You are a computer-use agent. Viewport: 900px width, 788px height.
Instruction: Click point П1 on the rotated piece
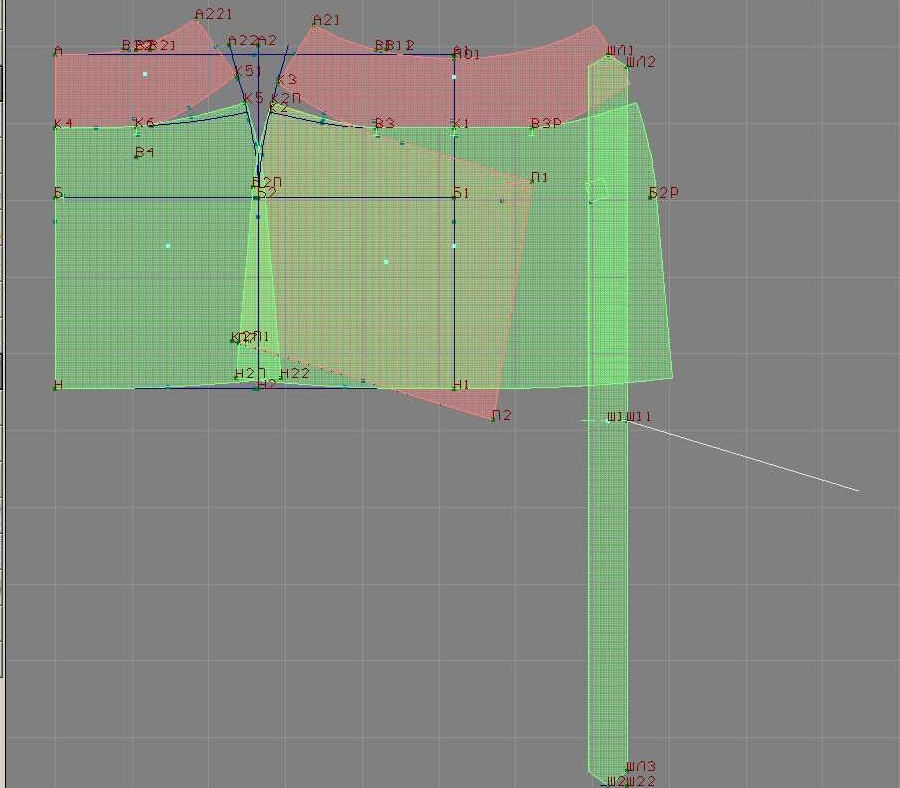pos(531,181)
